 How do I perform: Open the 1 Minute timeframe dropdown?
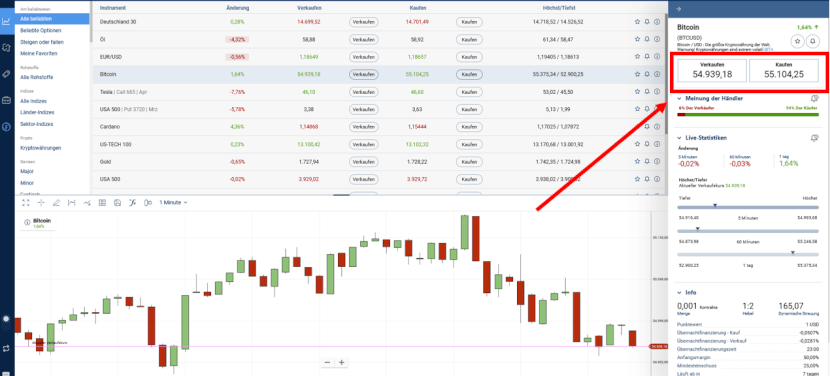pyautogui.click(x=174, y=202)
